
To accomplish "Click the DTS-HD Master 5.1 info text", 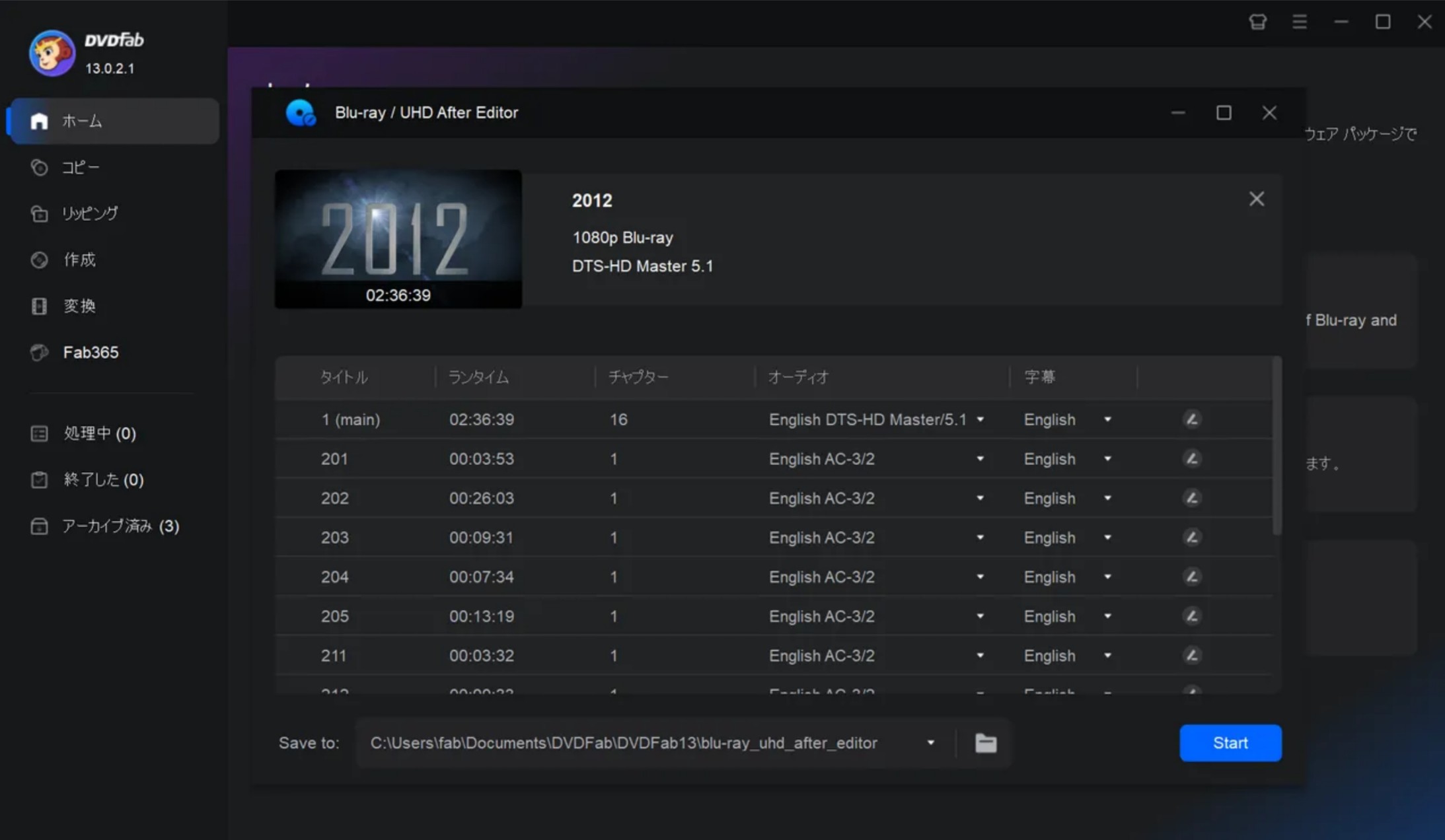I will [x=643, y=266].
